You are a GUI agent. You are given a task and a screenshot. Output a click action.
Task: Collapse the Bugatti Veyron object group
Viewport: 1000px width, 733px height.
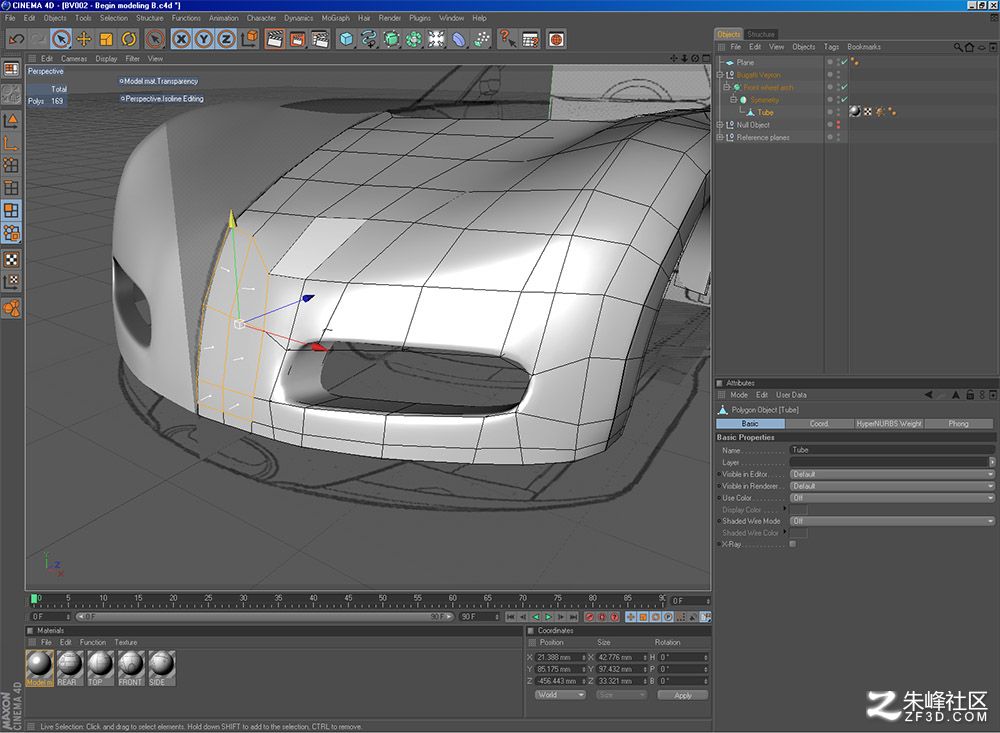720,75
